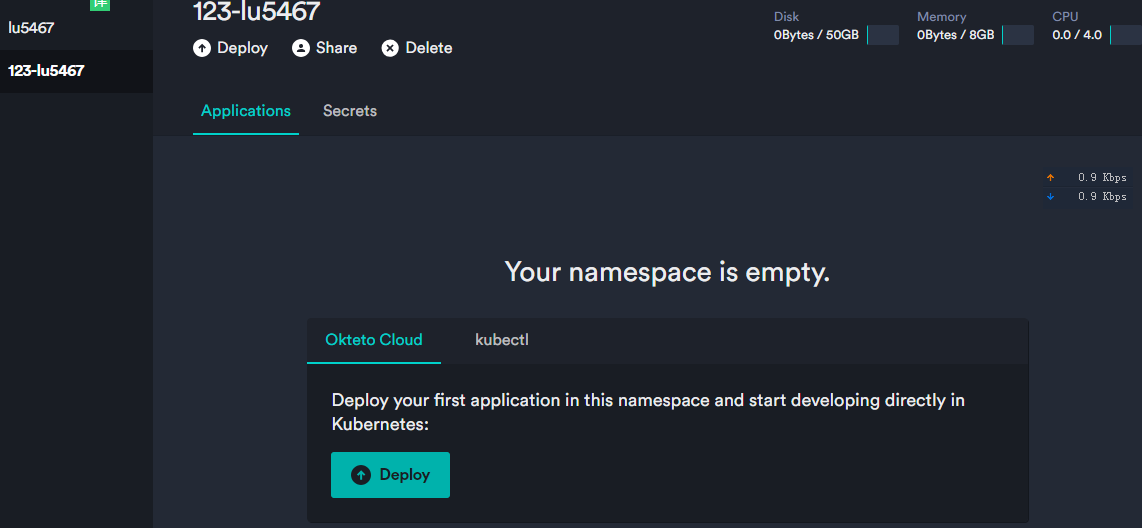Click the Disk label

coord(787,16)
